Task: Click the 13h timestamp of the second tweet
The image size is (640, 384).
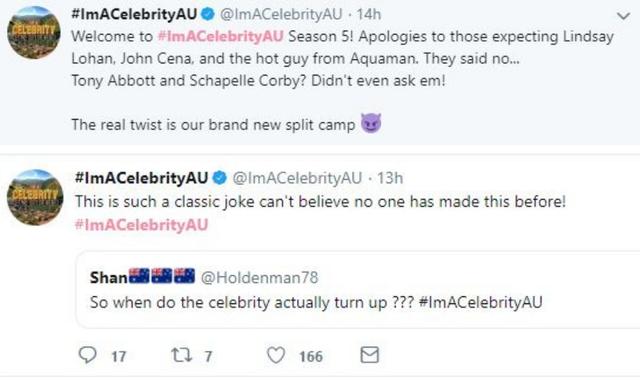Action: click(390, 178)
